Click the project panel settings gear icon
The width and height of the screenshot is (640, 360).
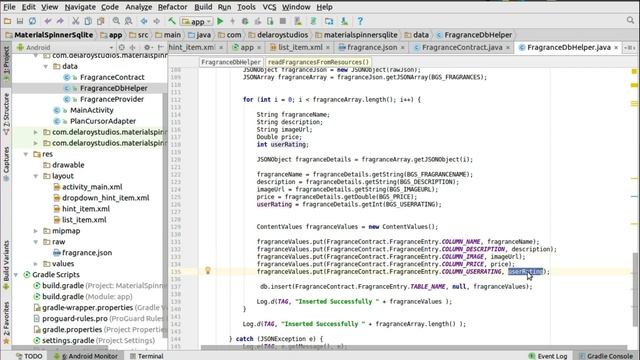coord(147,47)
